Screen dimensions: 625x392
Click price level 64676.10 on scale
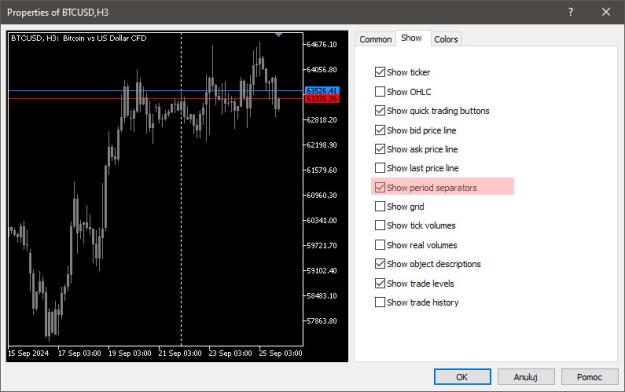pos(322,44)
